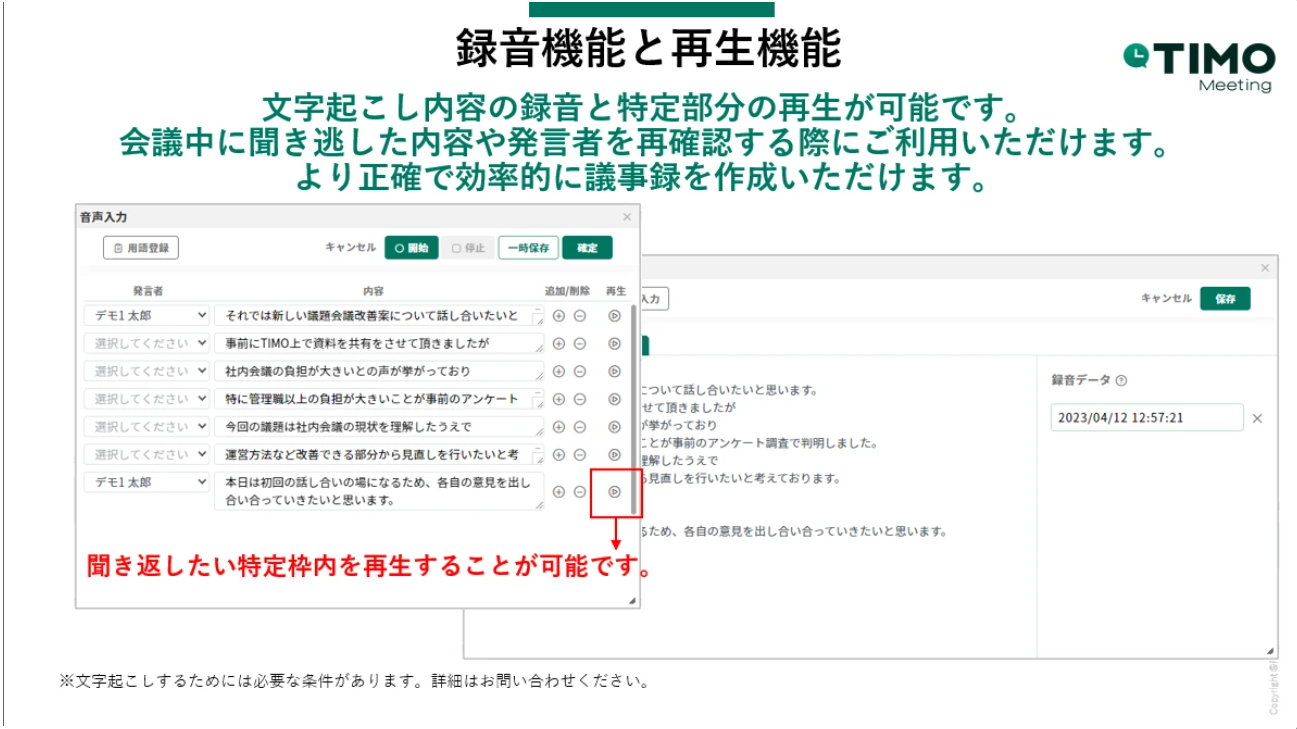Viewport: 1297px width, 729px height.
Task: Close the 音声入力 dialog with X
Action: point(627,217)
